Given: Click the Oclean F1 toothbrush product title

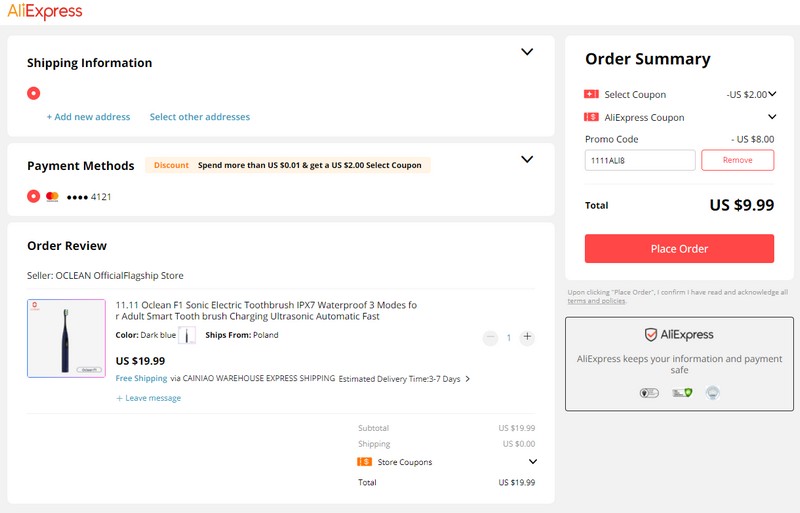Looking at the screenshot, I should (266, 310).
